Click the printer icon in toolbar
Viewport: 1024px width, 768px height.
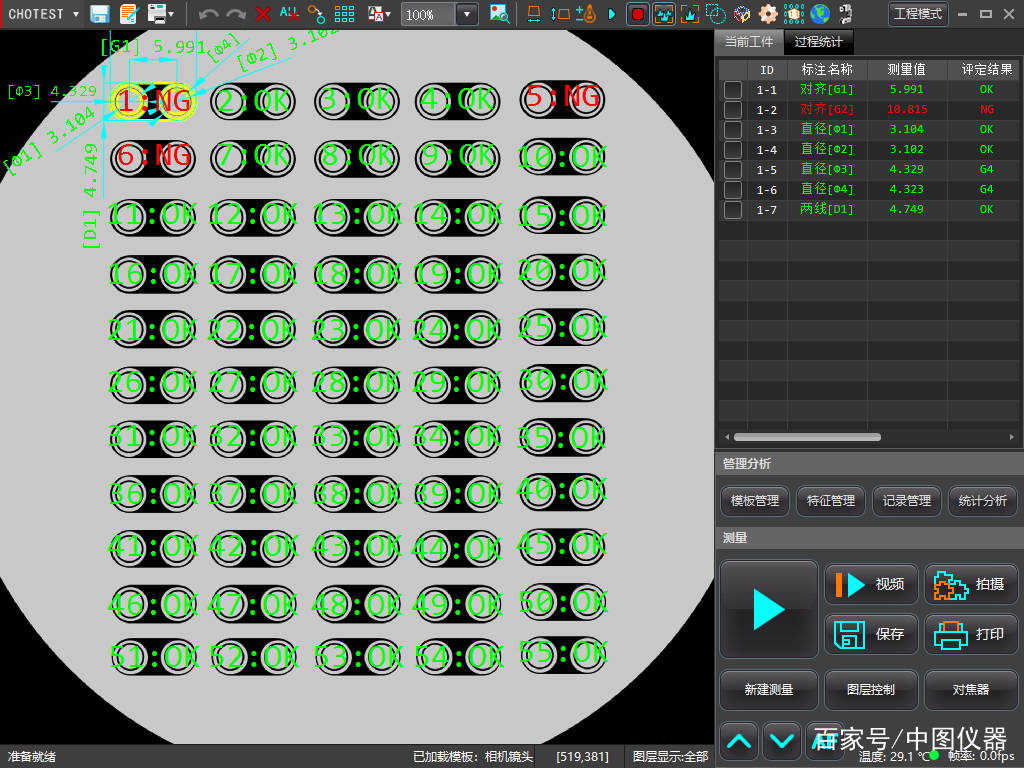(157, 14)
